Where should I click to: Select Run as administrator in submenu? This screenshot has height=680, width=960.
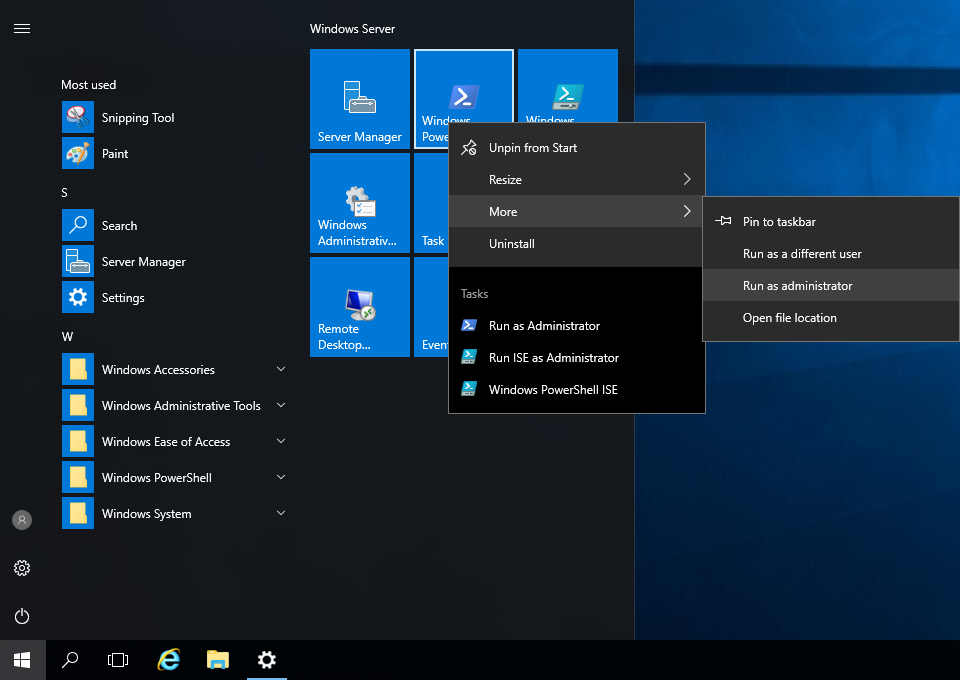tap(797, 286)
